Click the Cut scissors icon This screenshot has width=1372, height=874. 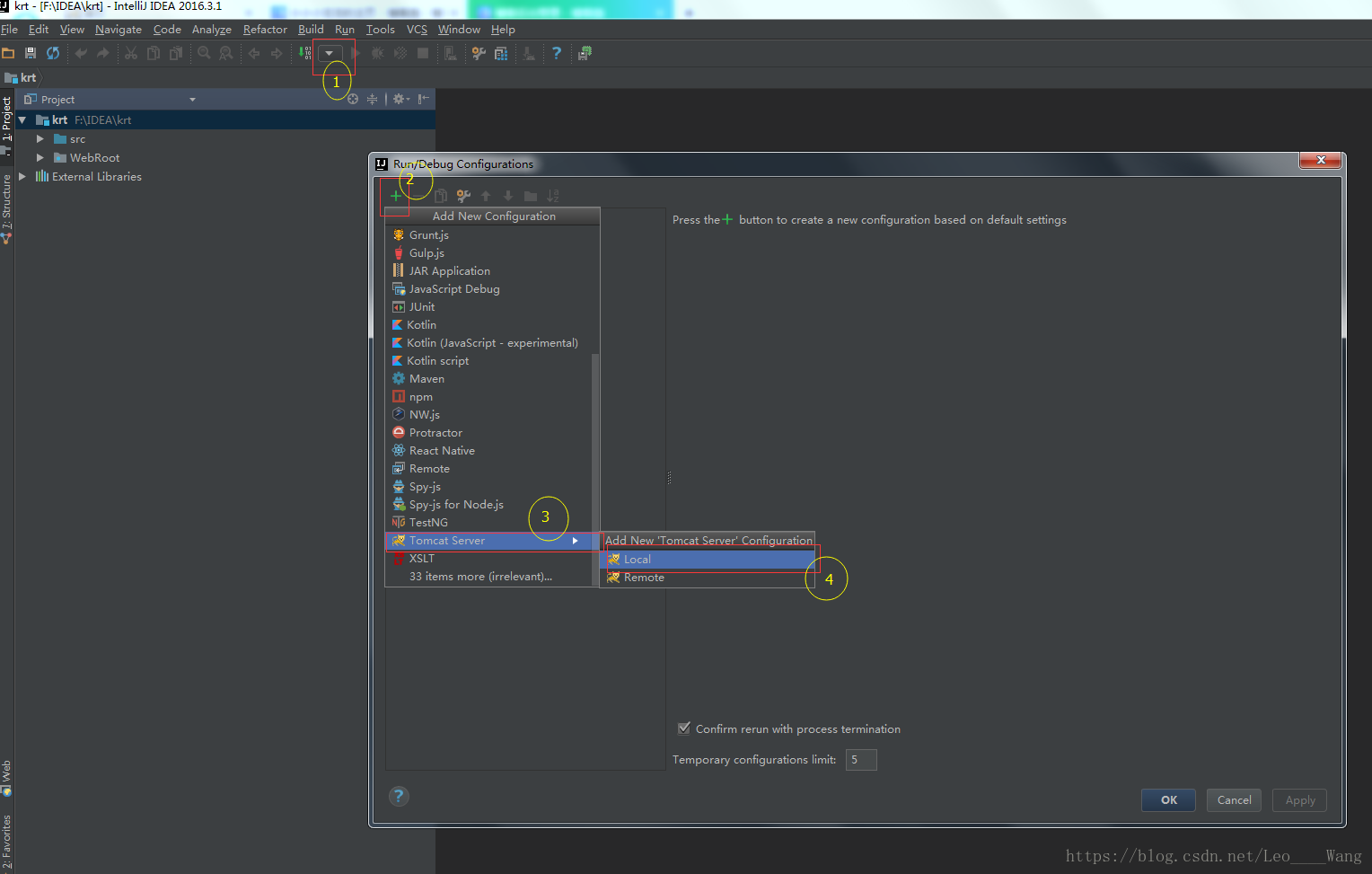pyautogui.click(x=131, y=53)
